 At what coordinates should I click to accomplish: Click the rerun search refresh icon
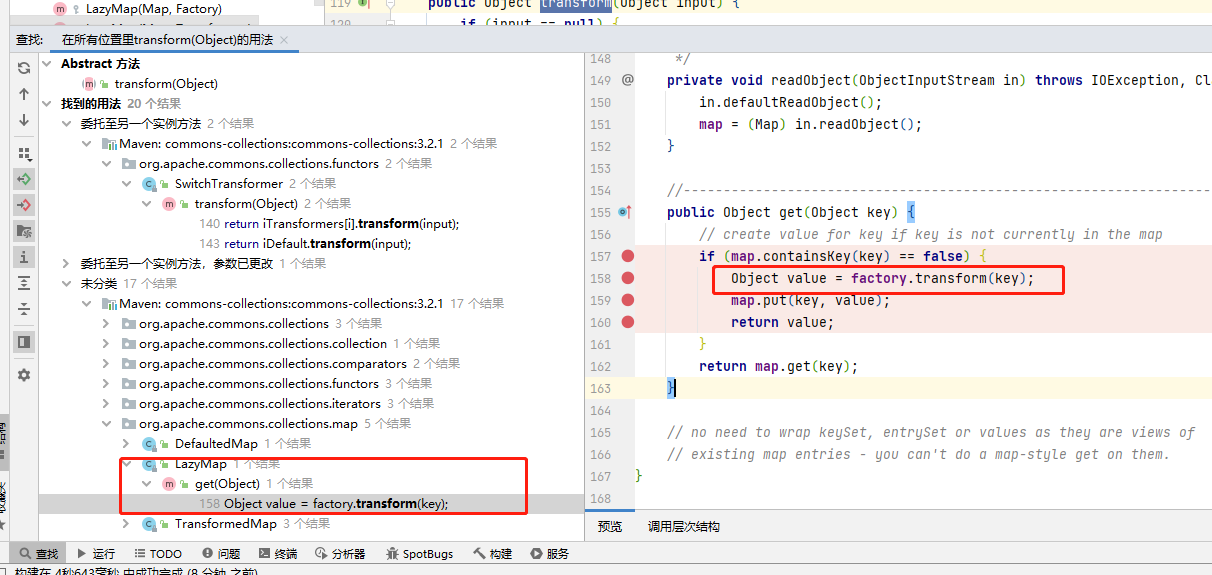(x=24, y=68)
